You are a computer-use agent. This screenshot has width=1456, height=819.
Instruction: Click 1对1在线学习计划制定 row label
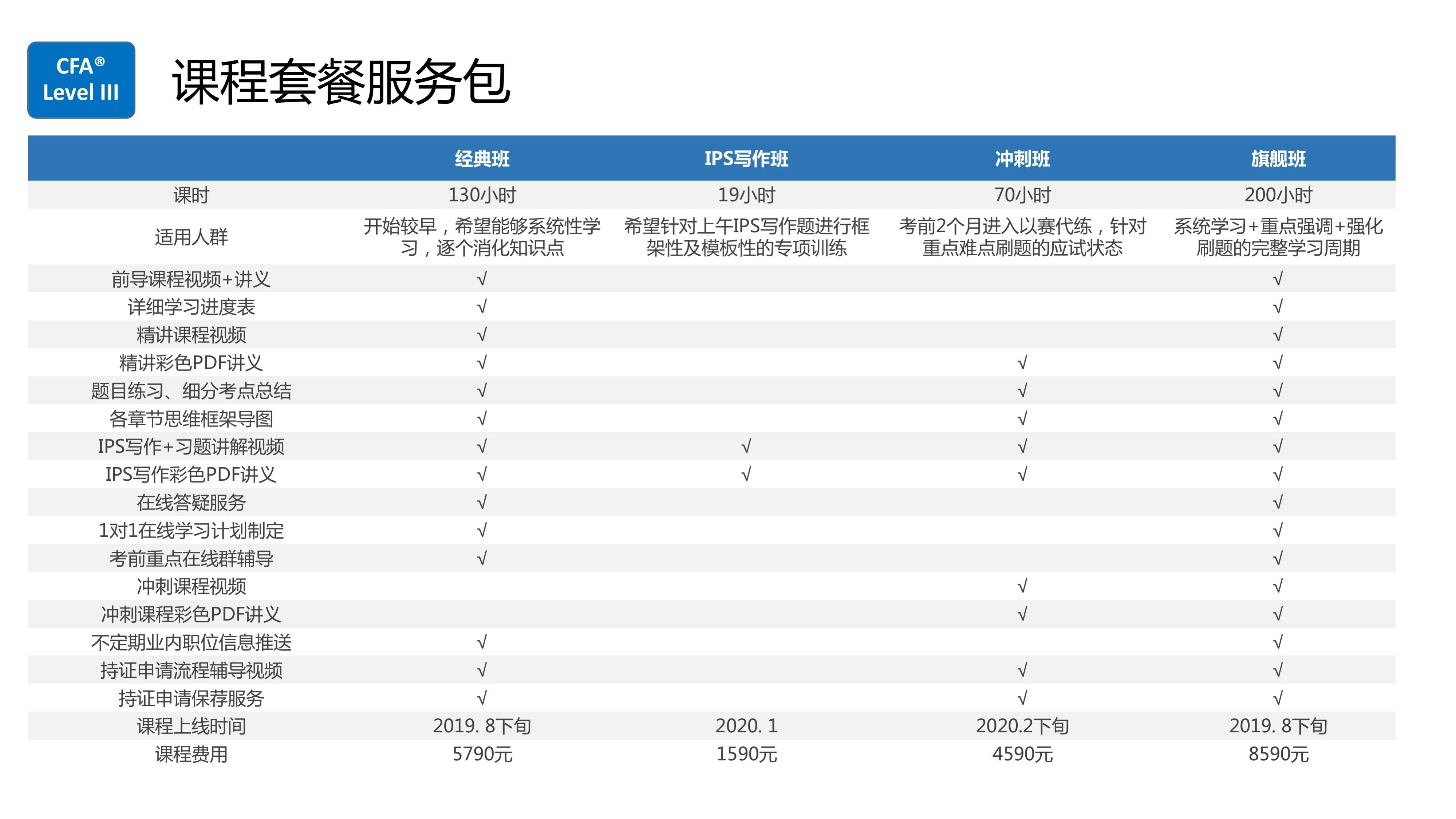click(x=191, y=531)
